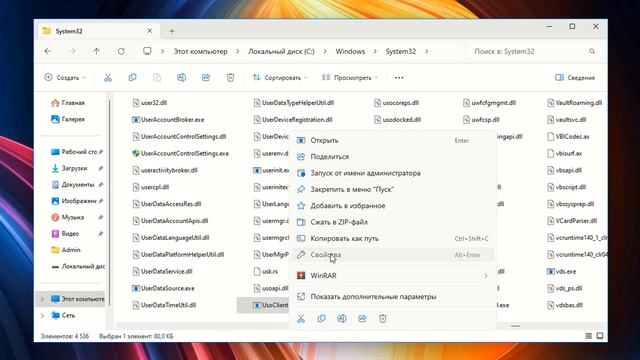Select VaultRoaming.dll file
Screen dimensions: 640x360
click(574, 103)
